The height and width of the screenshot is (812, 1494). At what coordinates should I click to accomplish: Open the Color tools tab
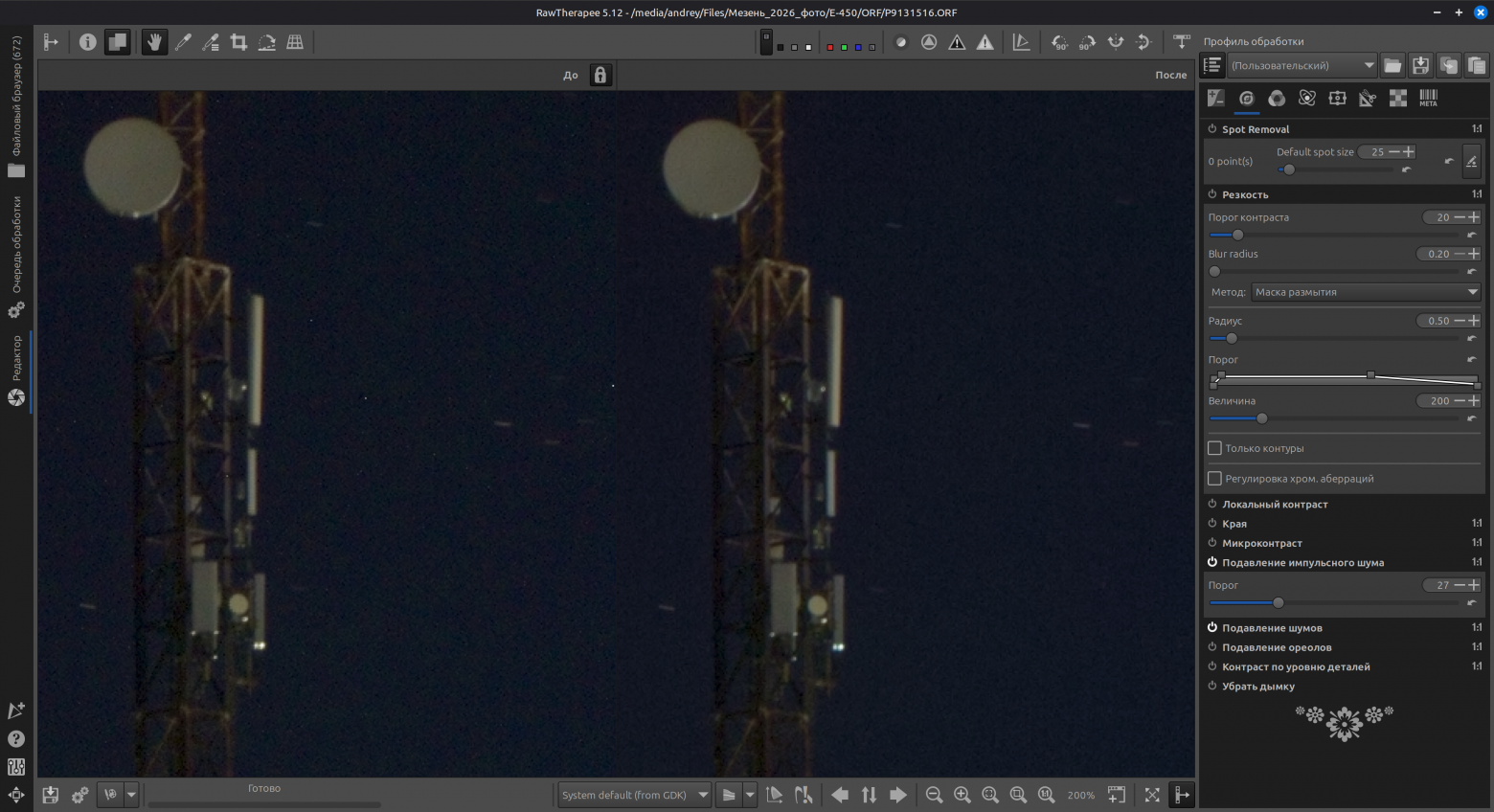tap(1277, 98)
